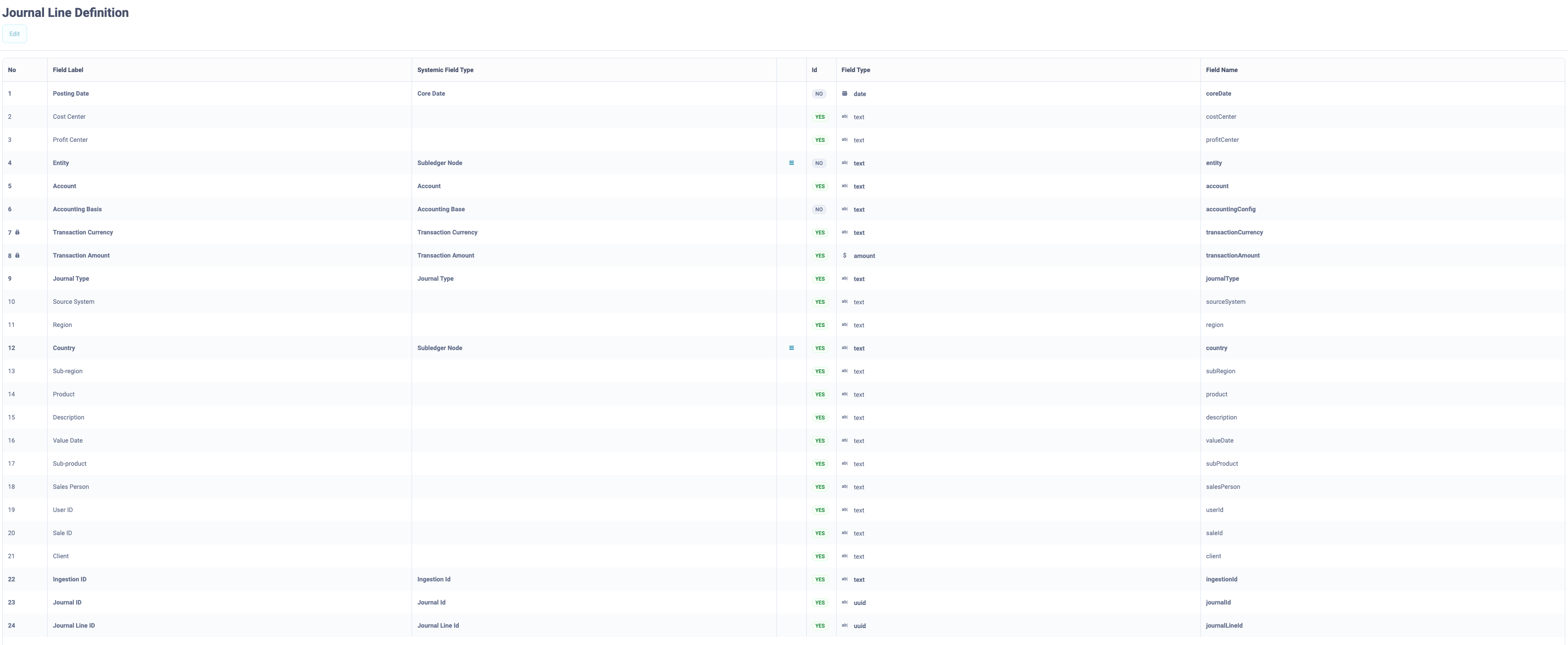Click the Subledger Node text in Country row

pos(440,348)
